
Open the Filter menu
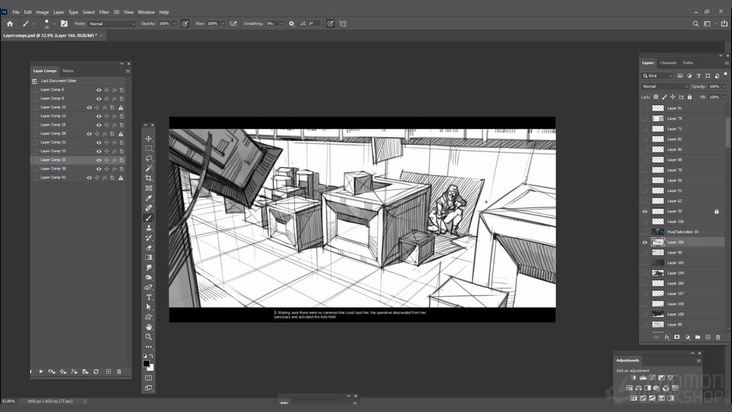click(103, 12)
